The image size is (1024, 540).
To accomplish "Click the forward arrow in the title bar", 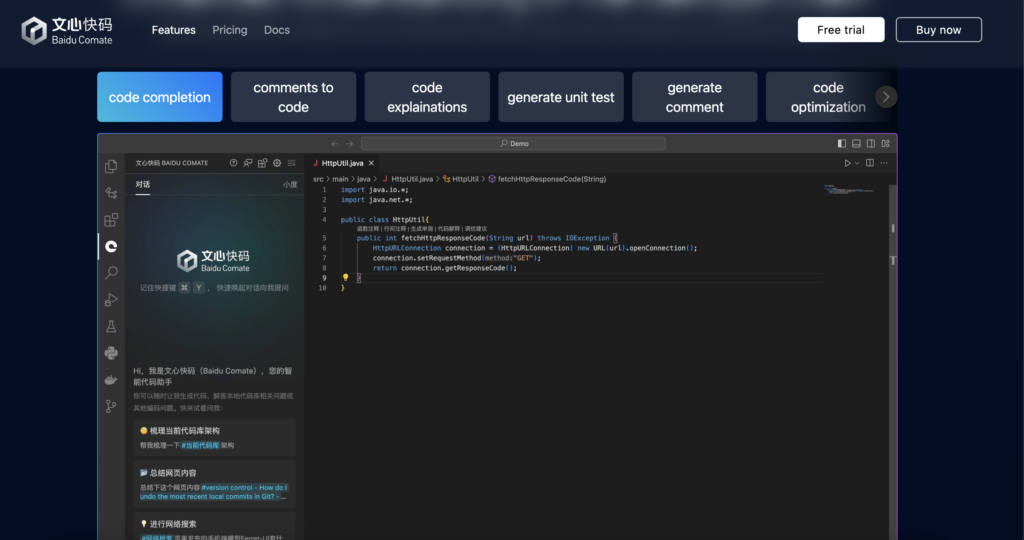I will (349, 144).
